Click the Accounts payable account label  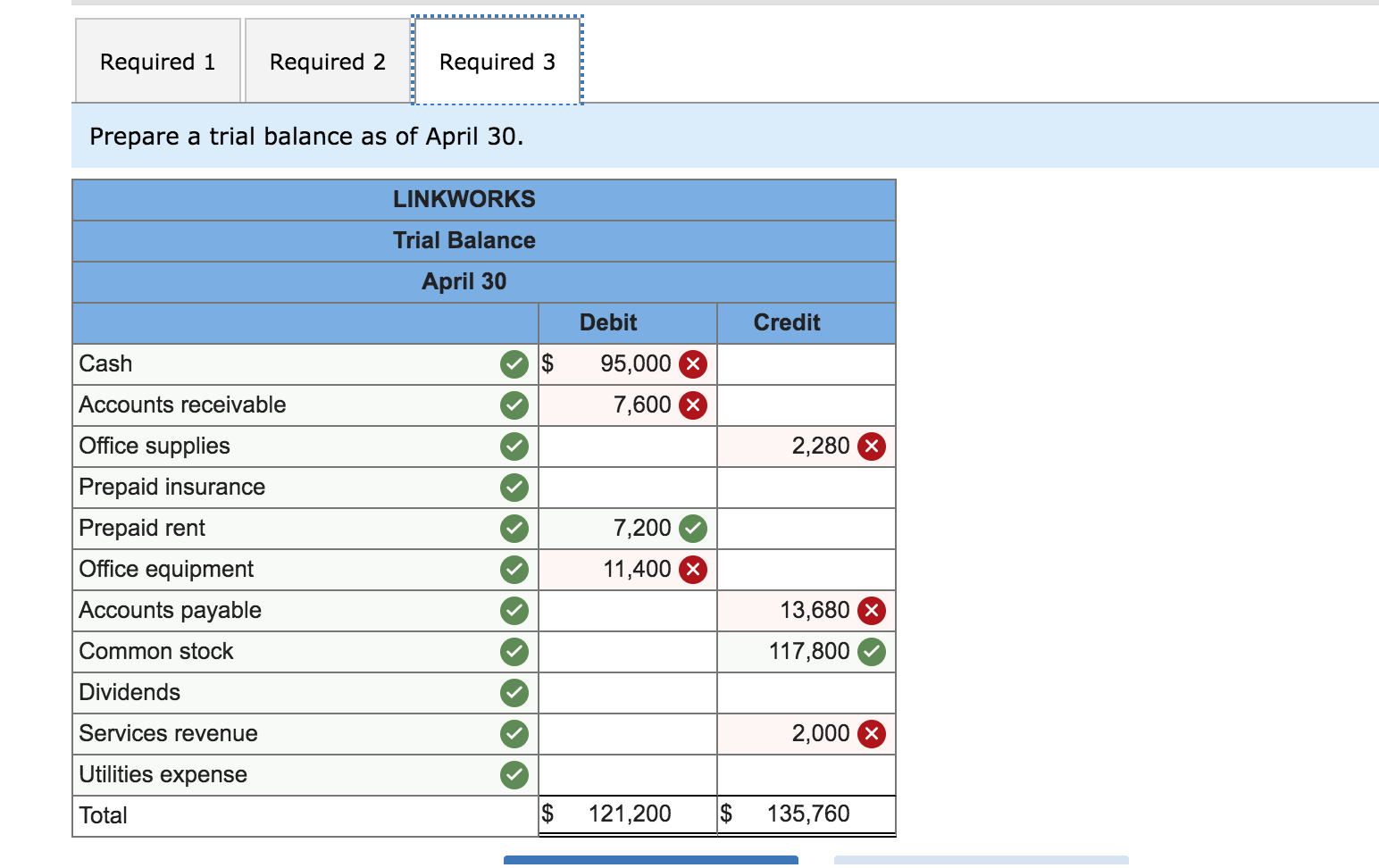pyautogui.click(x=171, y=611)
